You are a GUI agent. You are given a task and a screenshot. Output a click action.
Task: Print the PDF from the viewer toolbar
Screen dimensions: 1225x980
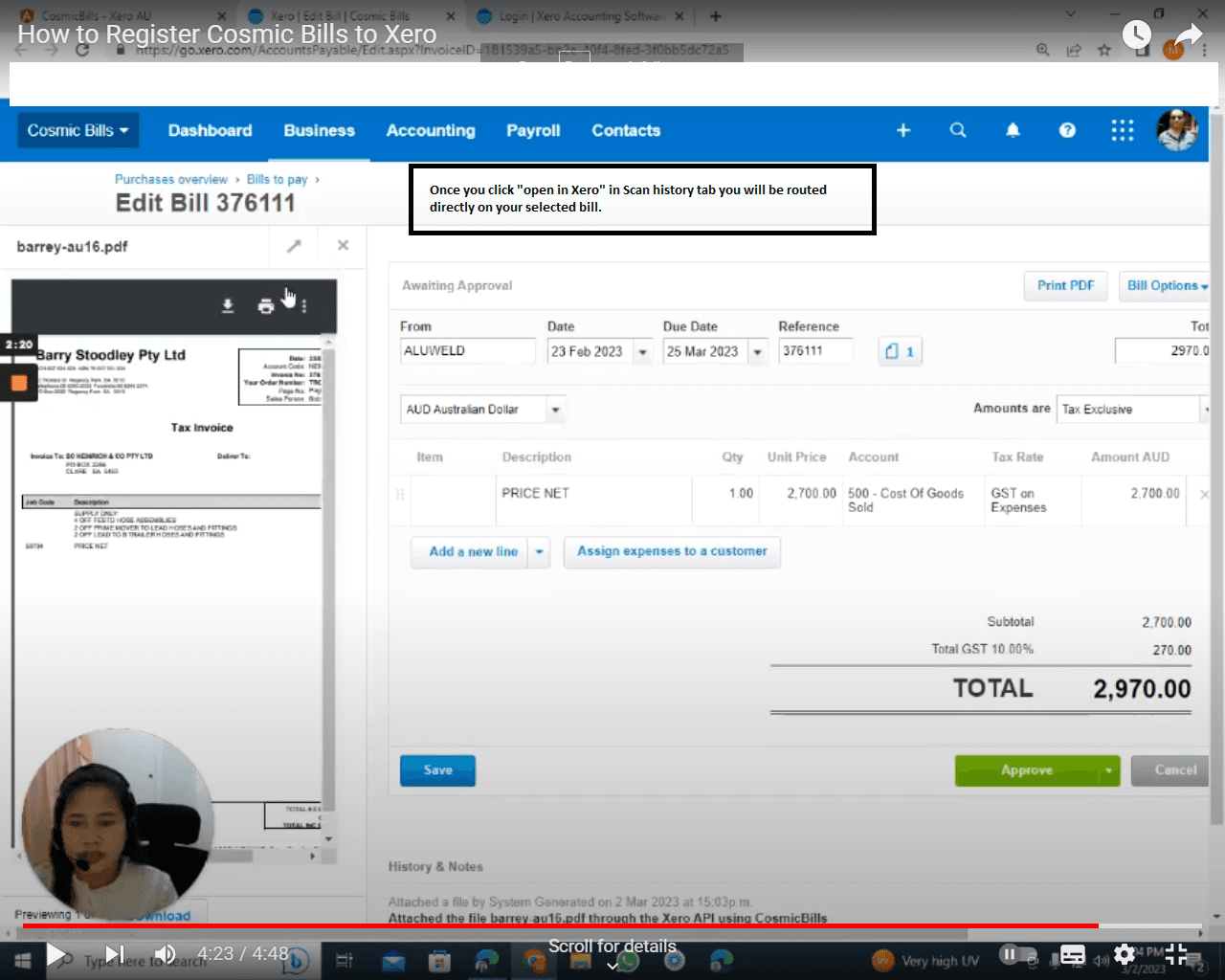(266, 306)
